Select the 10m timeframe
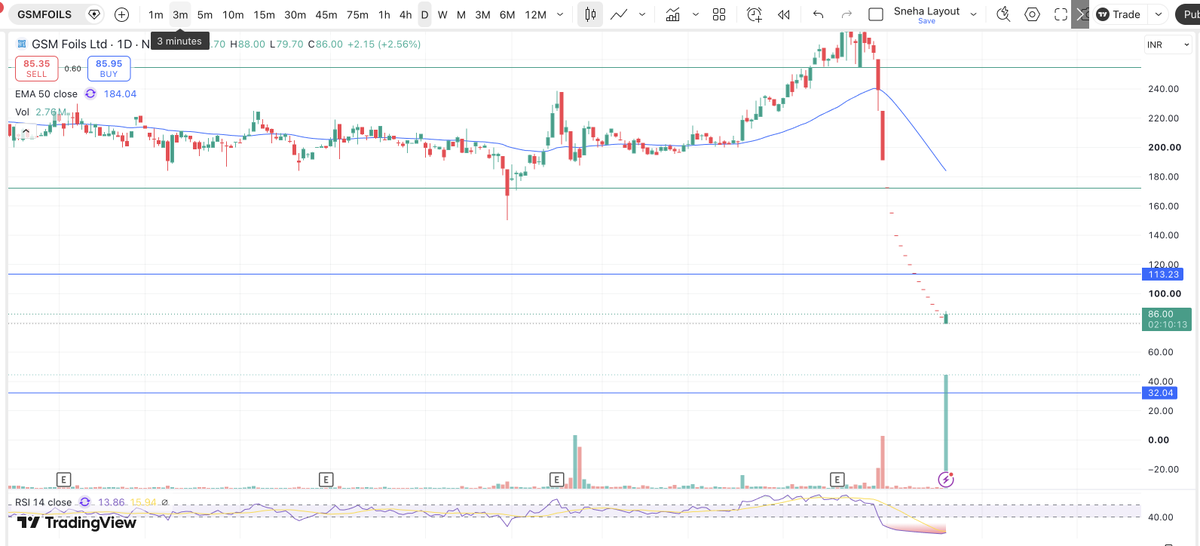 pos(233,15)
